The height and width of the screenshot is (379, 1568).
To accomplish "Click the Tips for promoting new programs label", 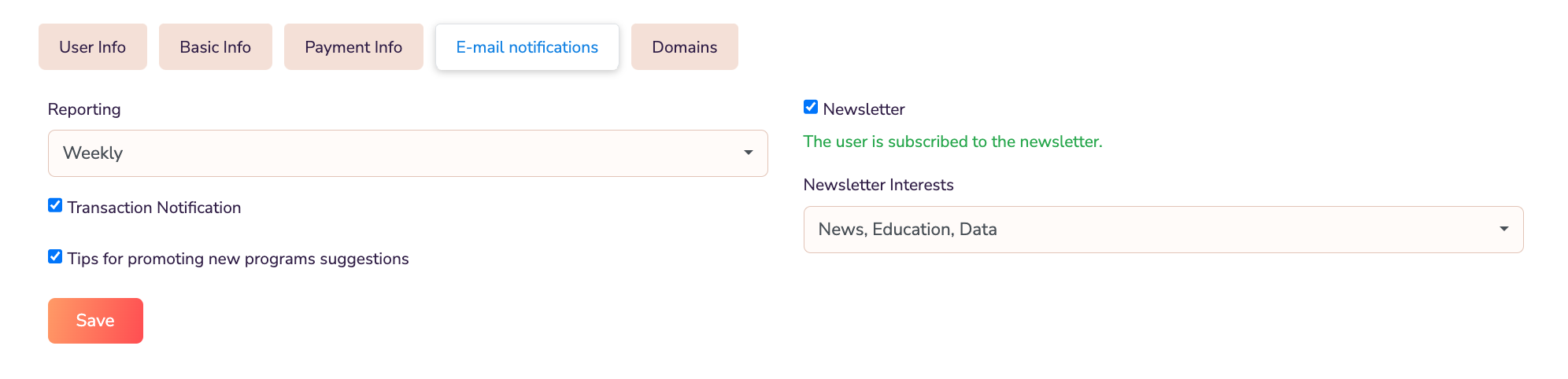I will point(238,259).
